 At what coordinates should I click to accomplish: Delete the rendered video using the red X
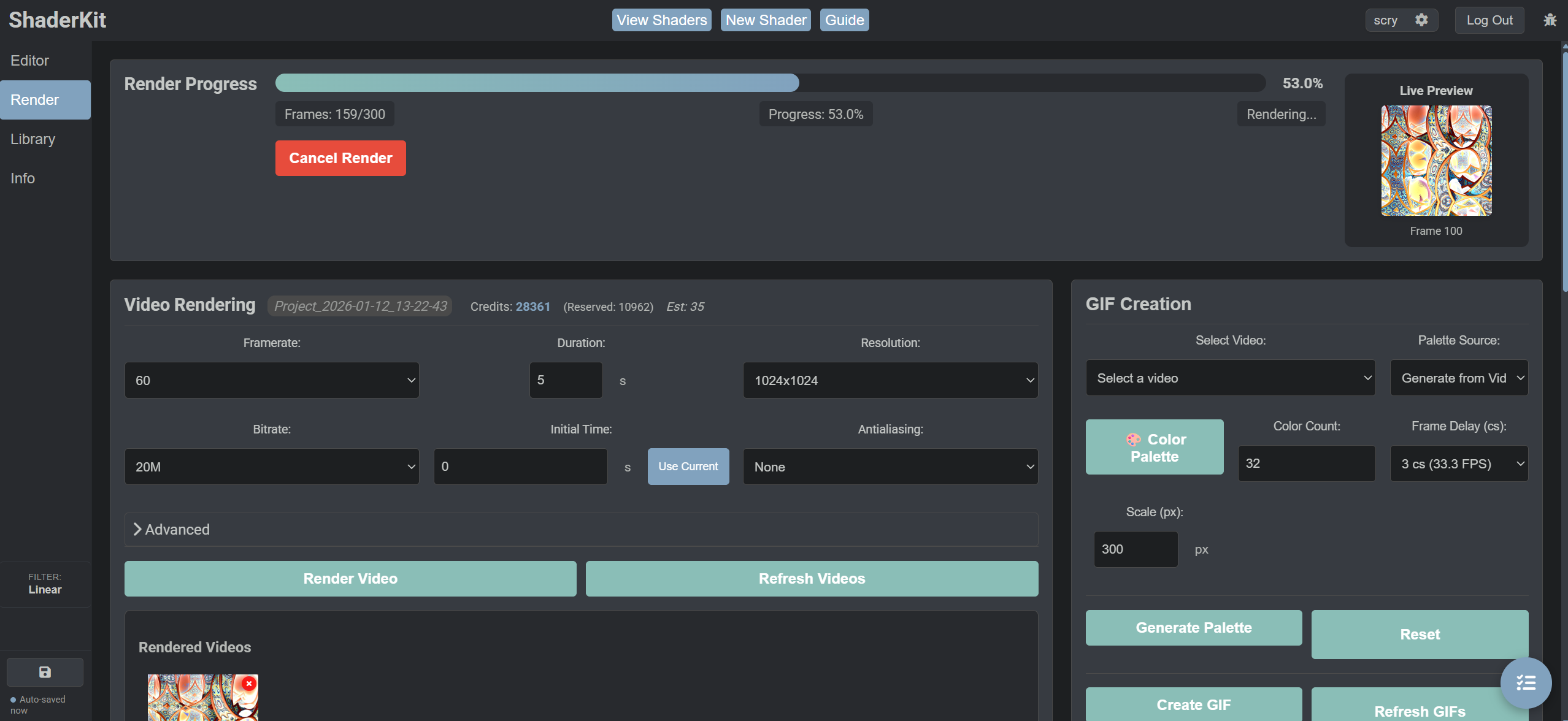click(248, 682)
